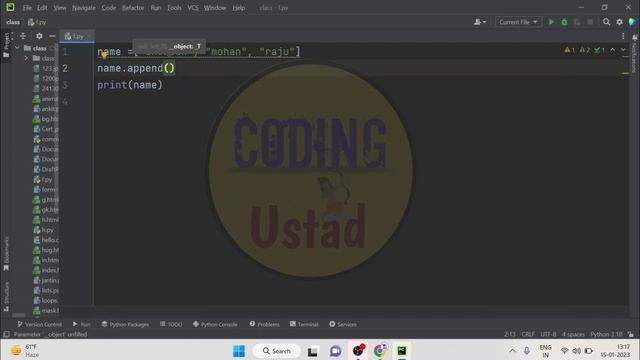Run the current file with green play button
Screen dimensions: 640x360
click(x=551, y=22)
